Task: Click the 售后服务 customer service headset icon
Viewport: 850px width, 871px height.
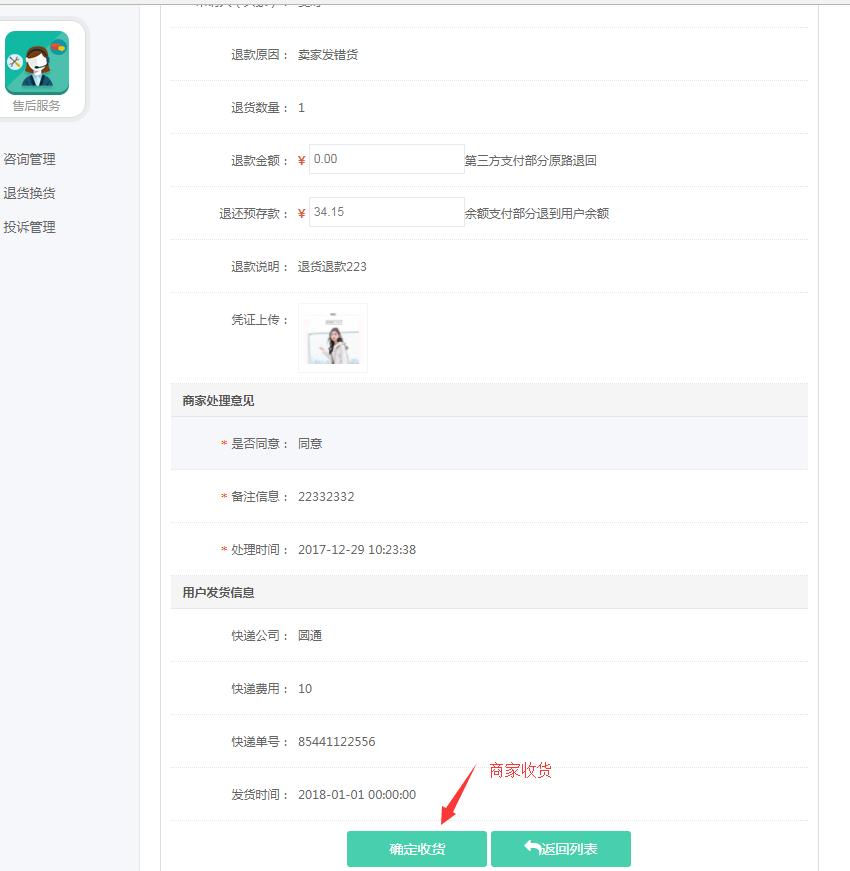Action: tap(37, 62)
